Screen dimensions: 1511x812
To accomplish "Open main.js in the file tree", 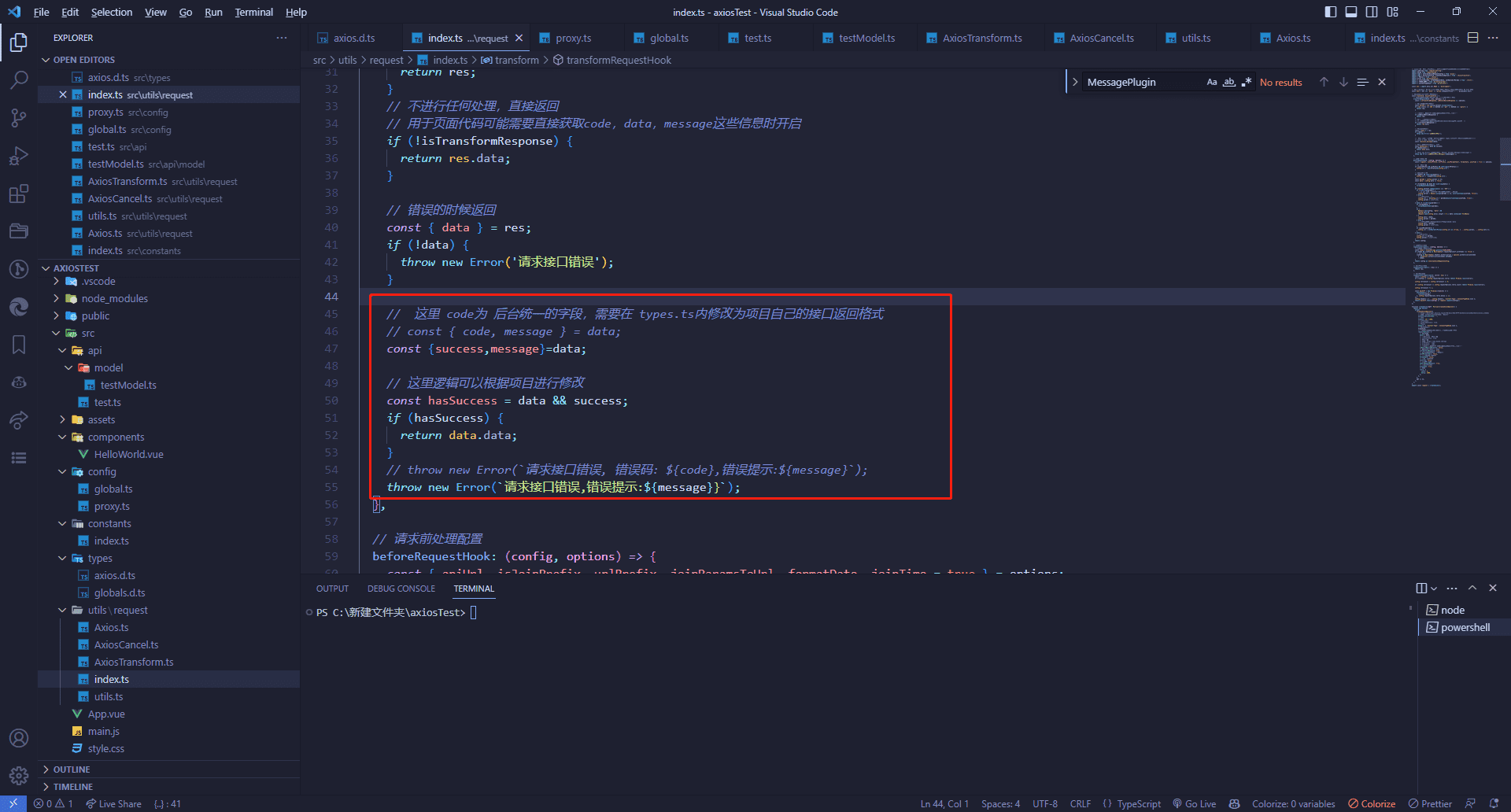I will click(x=104, y=731).
